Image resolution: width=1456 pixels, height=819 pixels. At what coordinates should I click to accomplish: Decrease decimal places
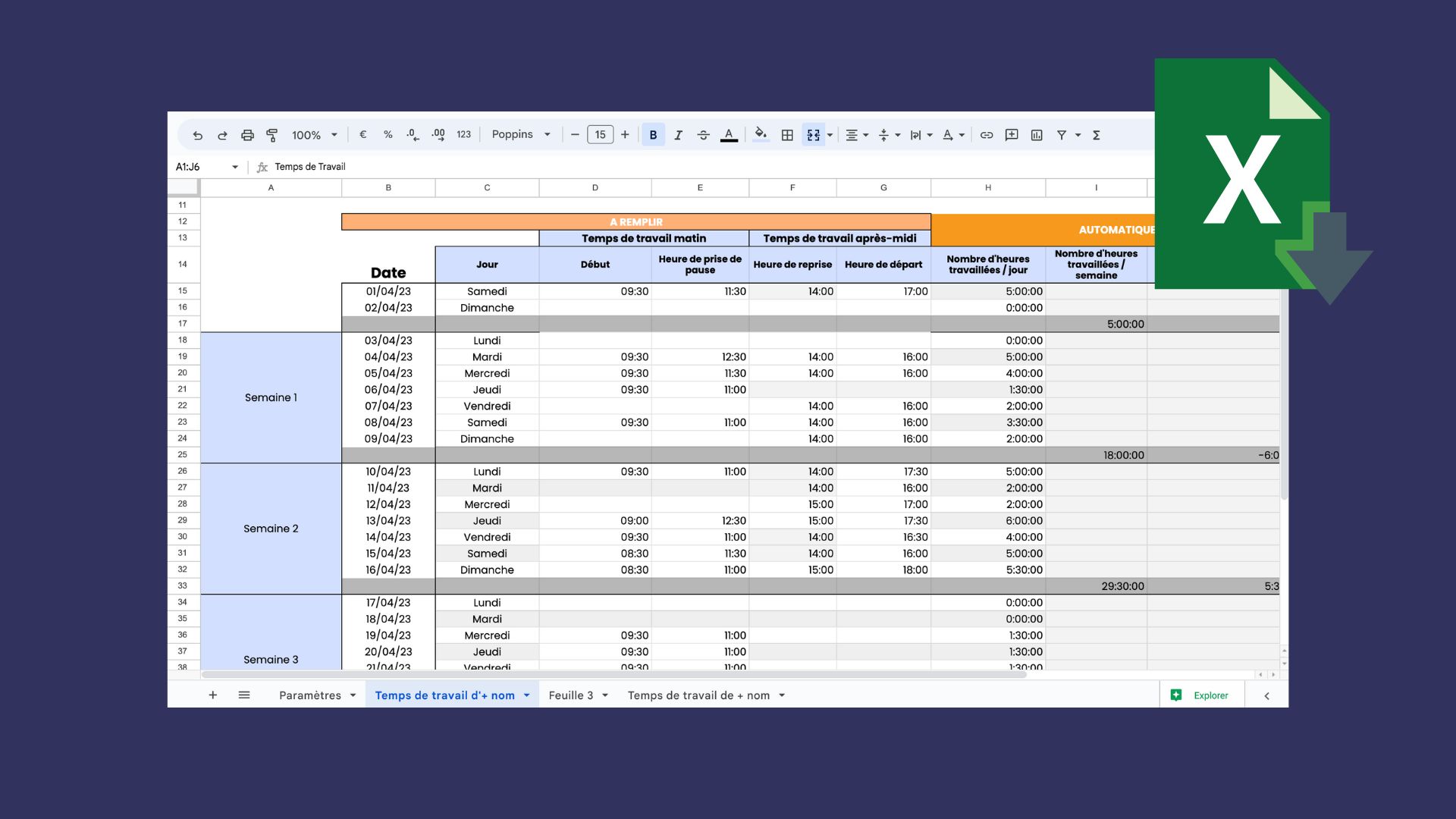click(x=412, y=134)
